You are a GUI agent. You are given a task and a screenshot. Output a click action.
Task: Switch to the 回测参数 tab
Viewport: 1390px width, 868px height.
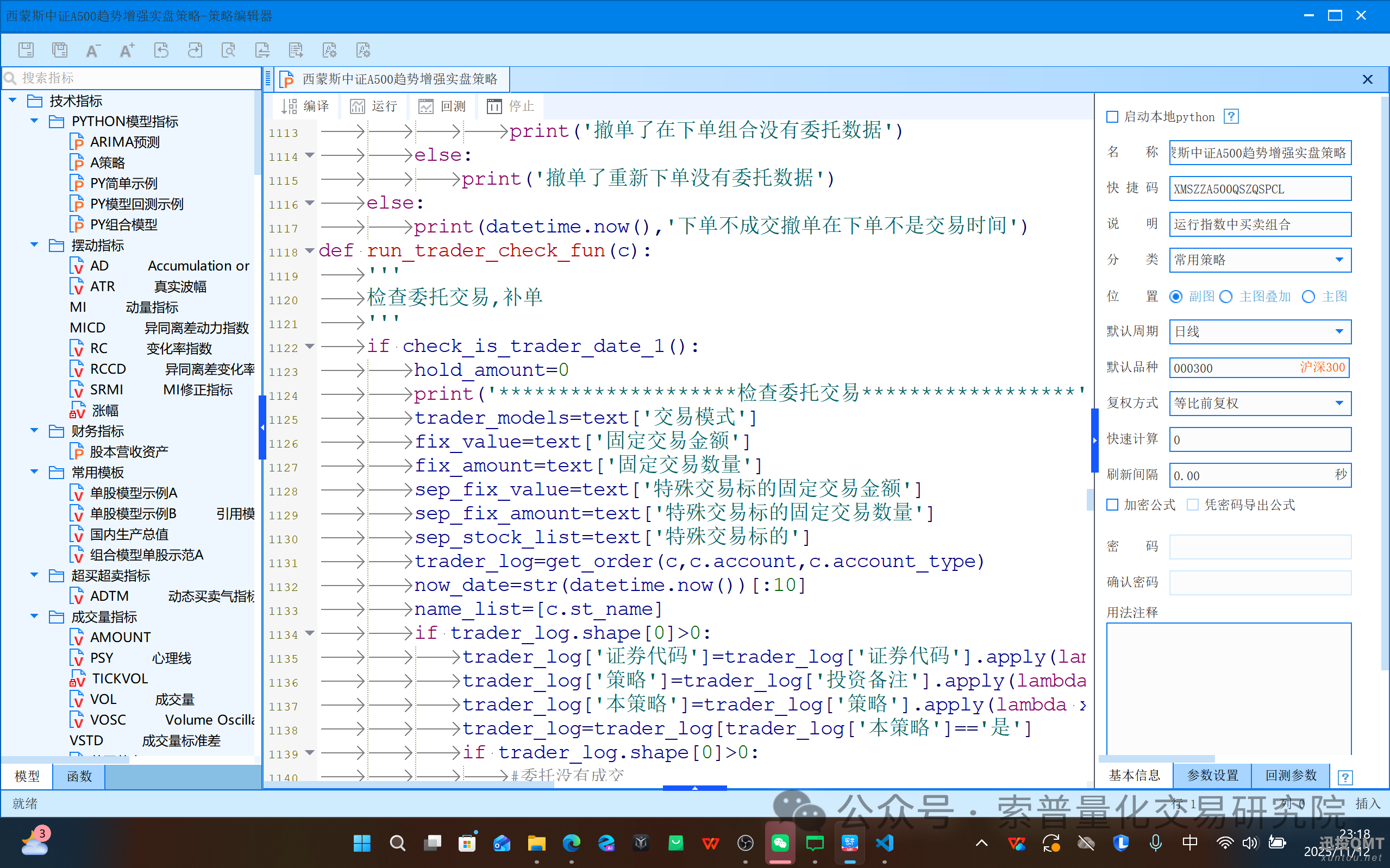click(x=1289, y=776)
